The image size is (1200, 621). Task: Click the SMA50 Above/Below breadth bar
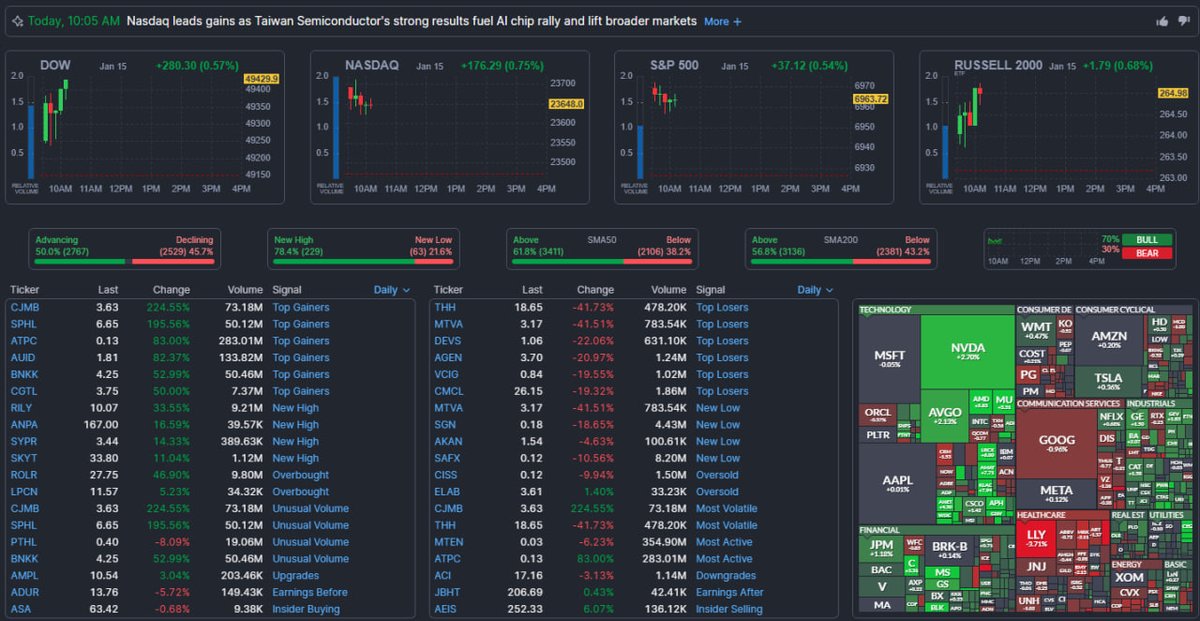[602, 248]
